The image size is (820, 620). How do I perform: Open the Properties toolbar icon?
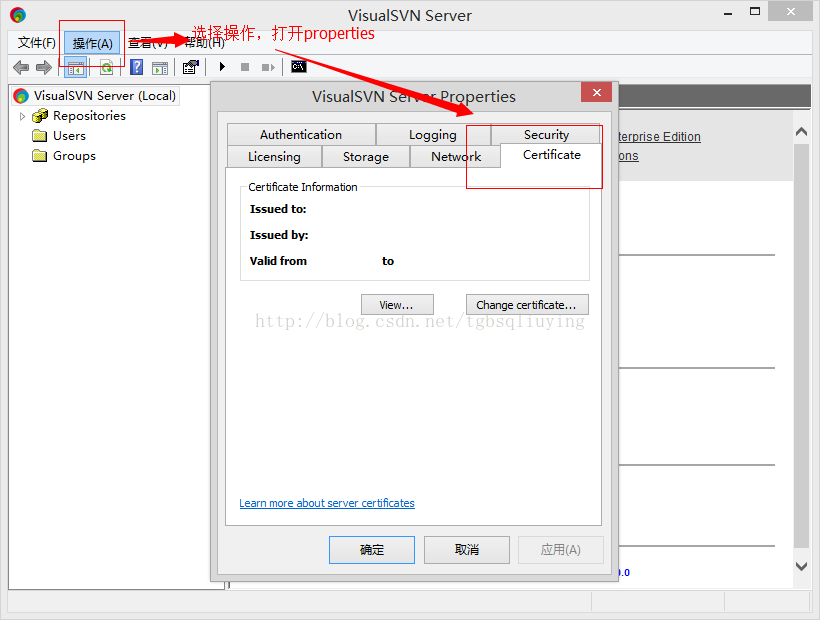click(190, 67)
